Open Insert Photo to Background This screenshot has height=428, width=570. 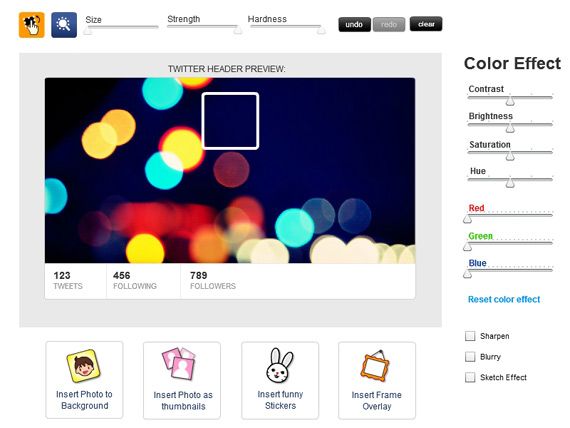(x=84, y=380)
